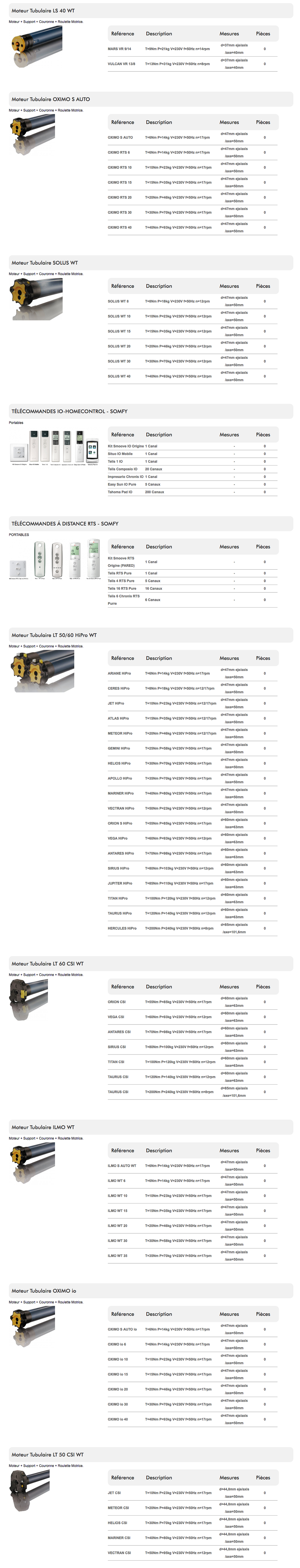Screen dimensions: 300x1568
Task: Click the 'JET CSI' reference
Action: click(x=114, y=1493)
